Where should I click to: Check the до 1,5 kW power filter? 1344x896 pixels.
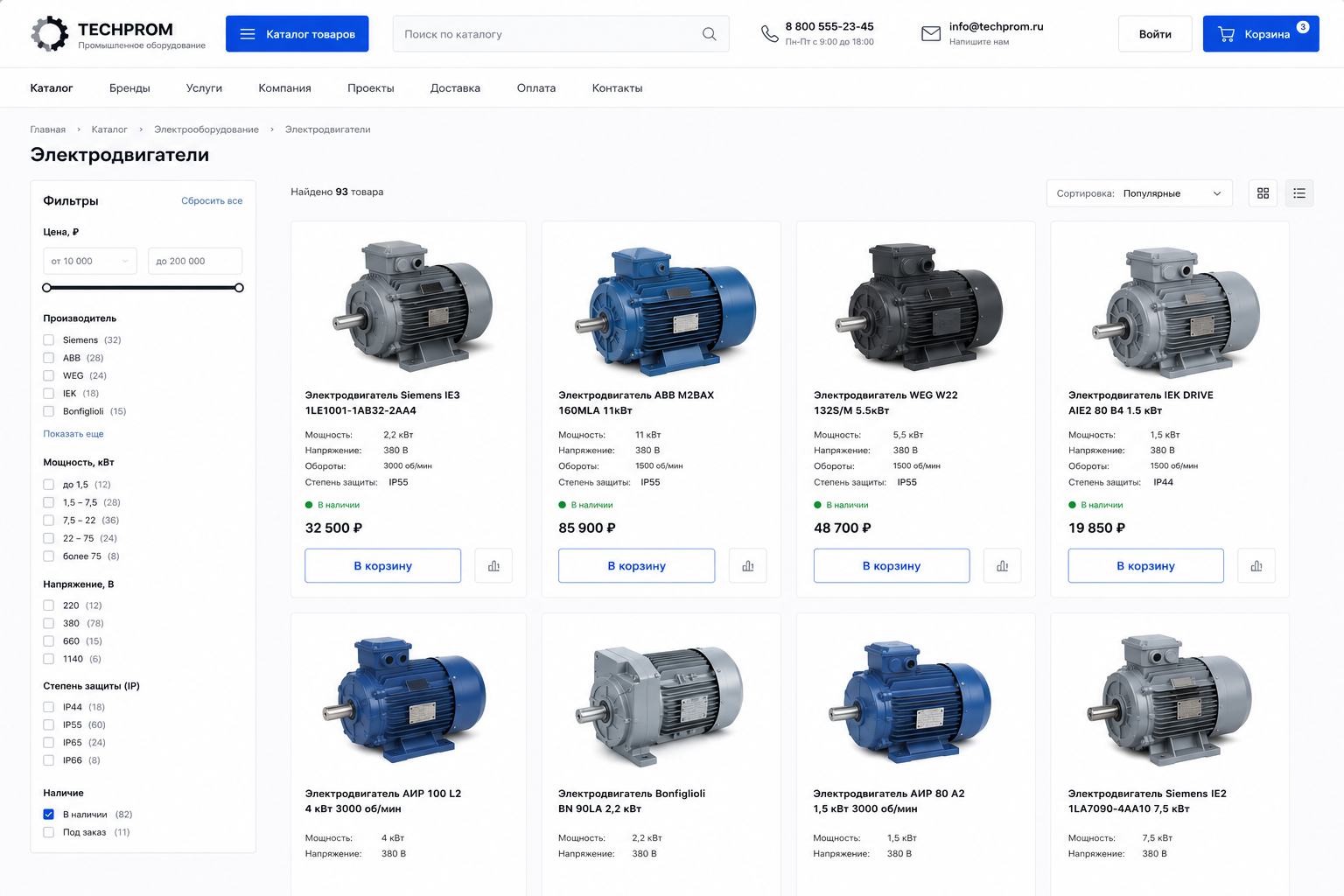pyautogui.click(x=49, y=485)
